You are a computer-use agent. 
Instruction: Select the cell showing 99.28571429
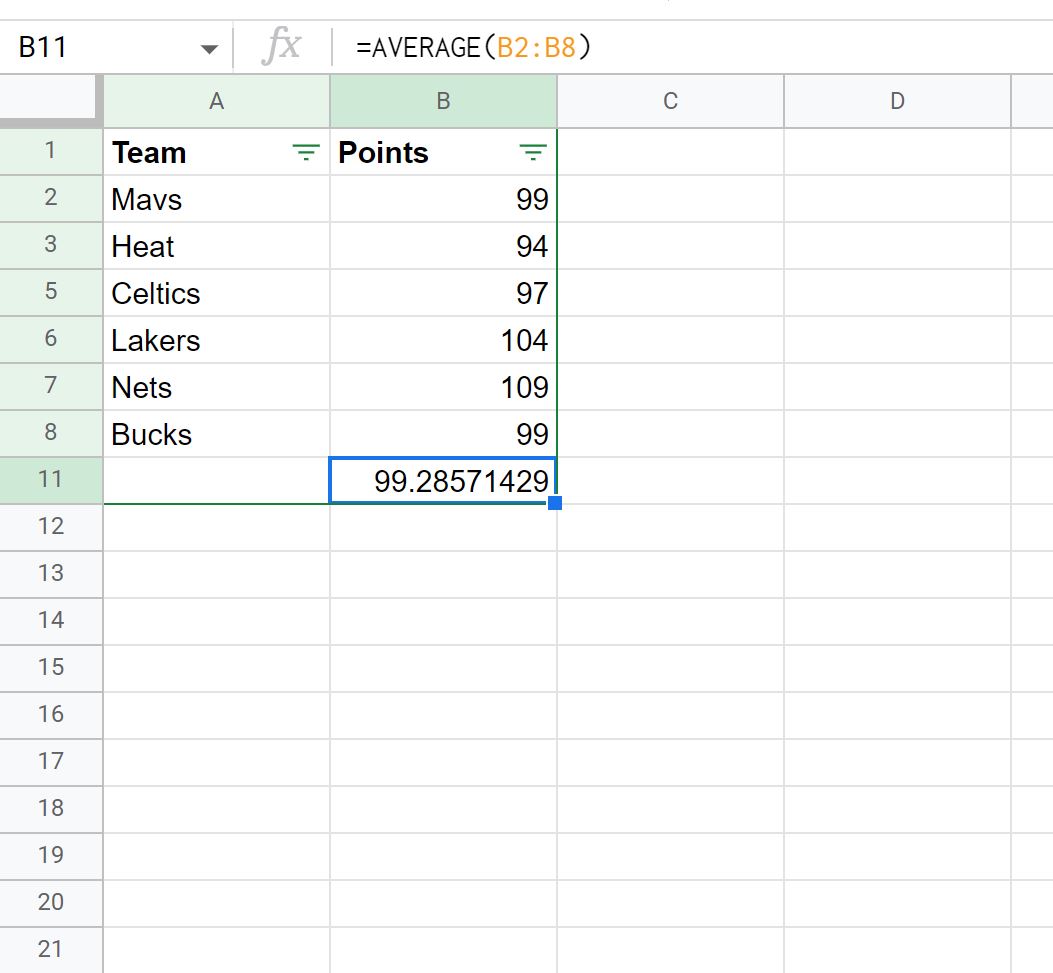click(x=443, y=481)
